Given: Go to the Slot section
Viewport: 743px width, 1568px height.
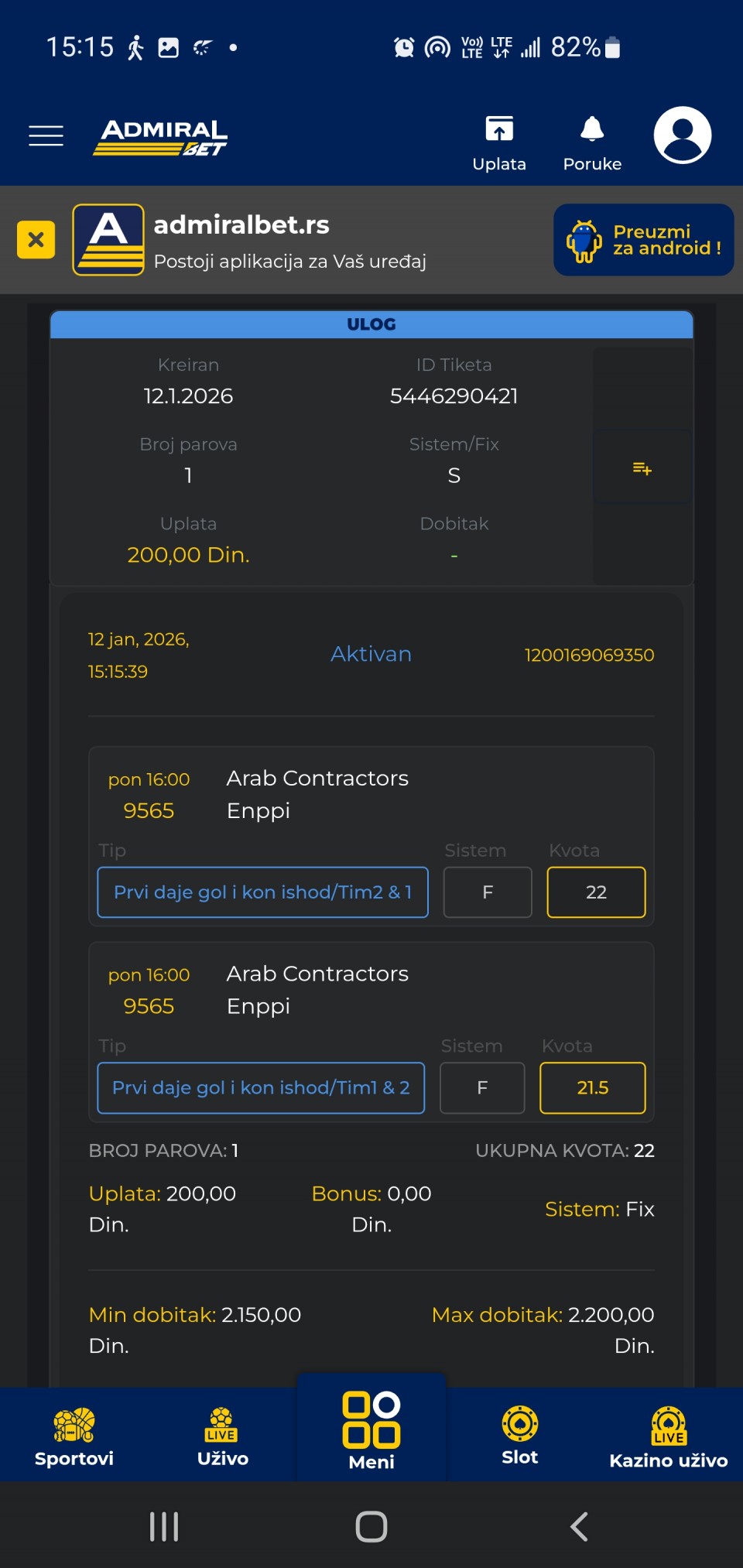Looking at the screenshot, I should (x=520, y=1435).
